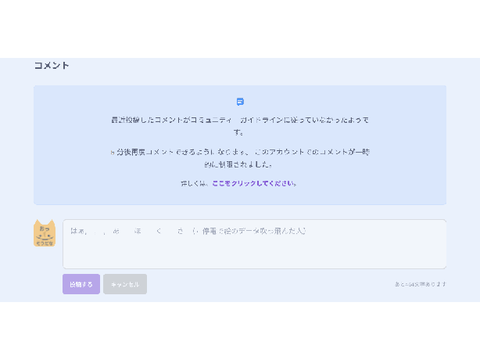
Task: Click the gray キャンセル button
Action: (x=125, y=284)
